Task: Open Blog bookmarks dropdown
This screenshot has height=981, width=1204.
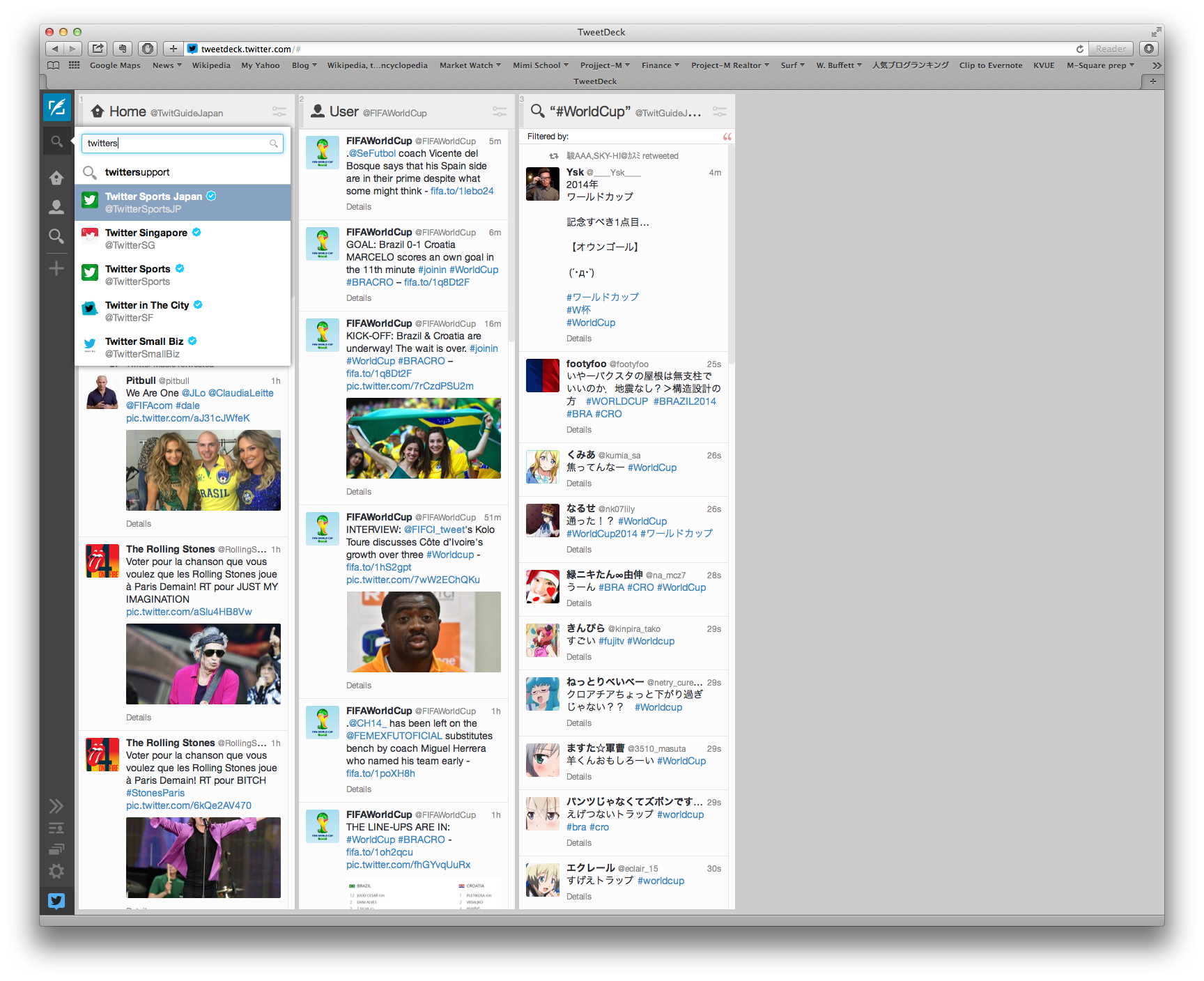Action: (304, 65)
